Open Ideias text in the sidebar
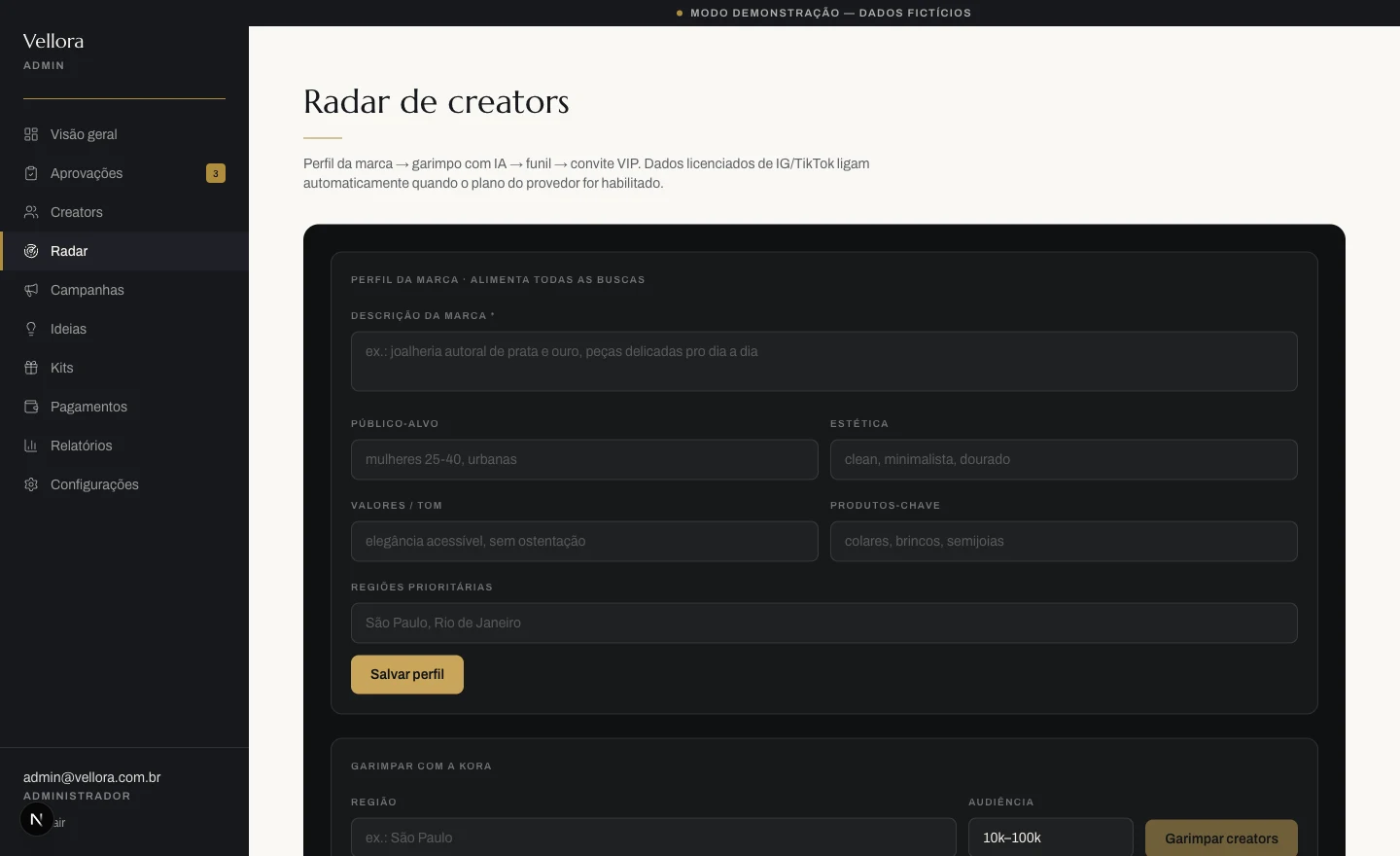This screenshot has height=856, width=1400. coord(68,329)
